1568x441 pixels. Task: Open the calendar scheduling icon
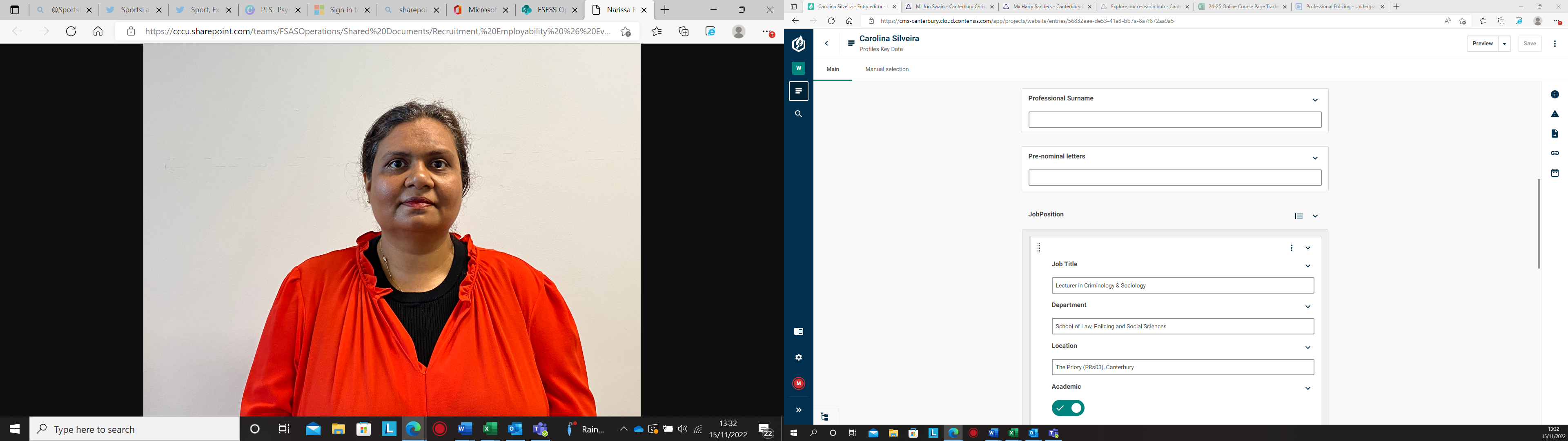click(x=1554, y=173)
